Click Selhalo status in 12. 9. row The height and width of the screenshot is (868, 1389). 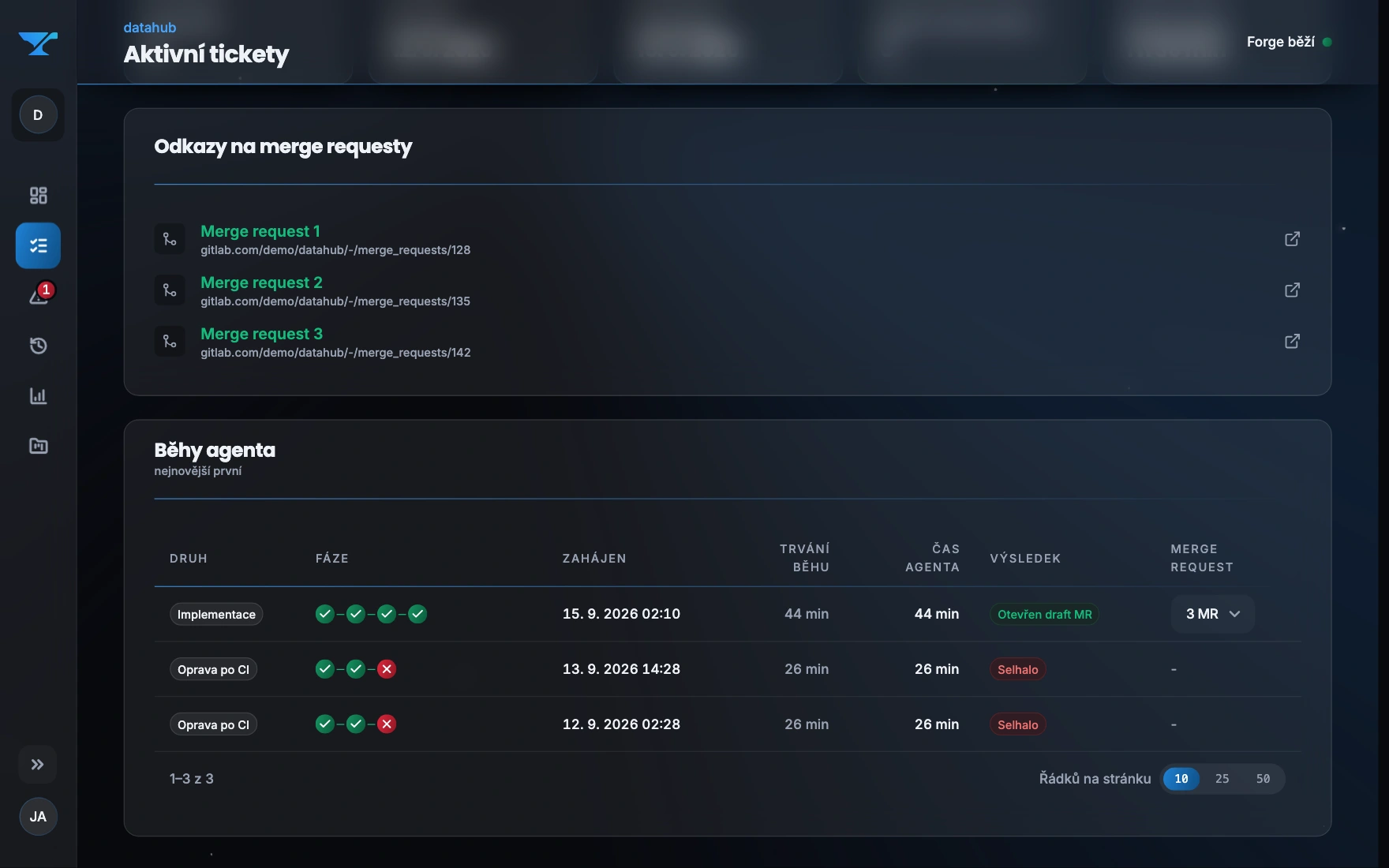(x=1018, y=724)
